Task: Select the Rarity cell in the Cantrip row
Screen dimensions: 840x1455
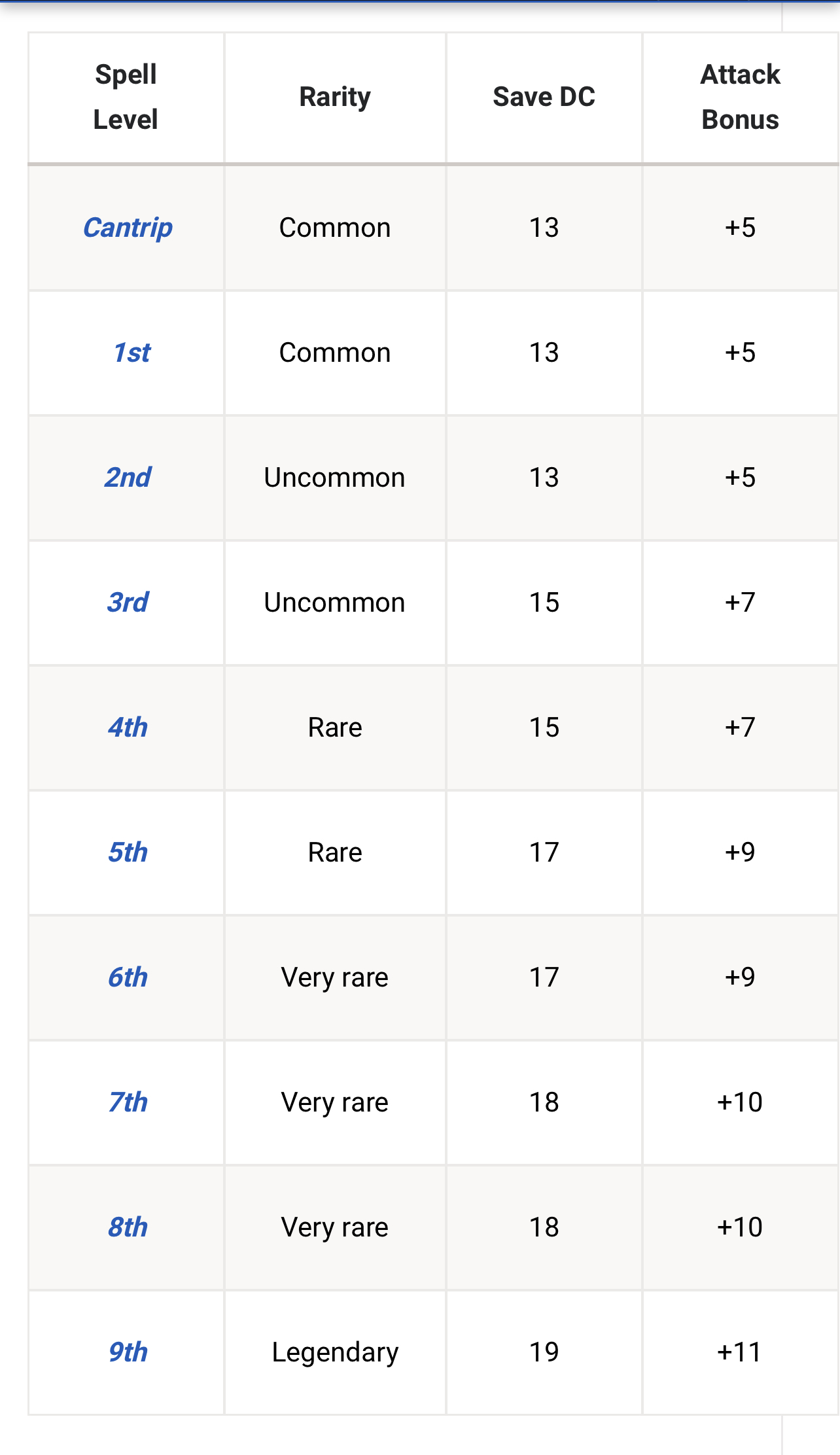Action: (335, 228)
